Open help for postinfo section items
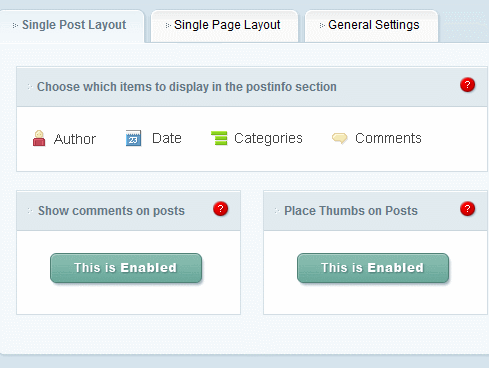489x368 pixels. 467,85
